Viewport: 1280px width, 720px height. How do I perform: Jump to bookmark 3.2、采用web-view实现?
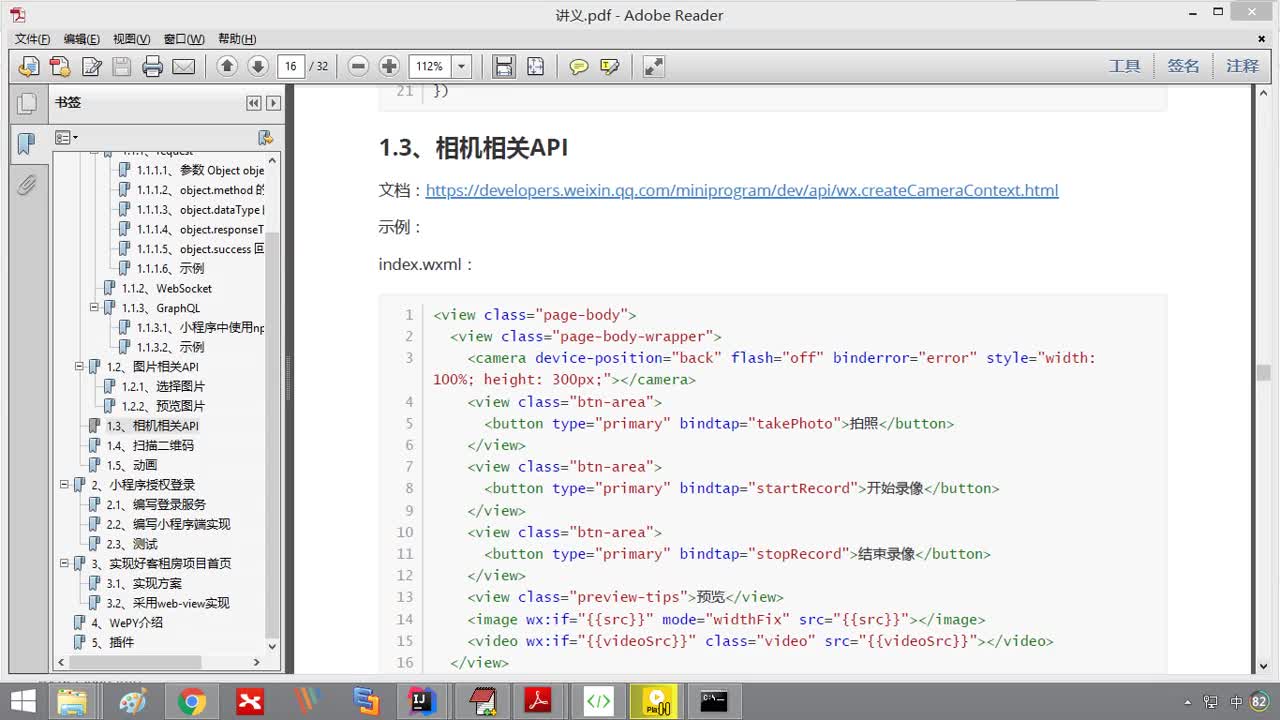point(168,603)
